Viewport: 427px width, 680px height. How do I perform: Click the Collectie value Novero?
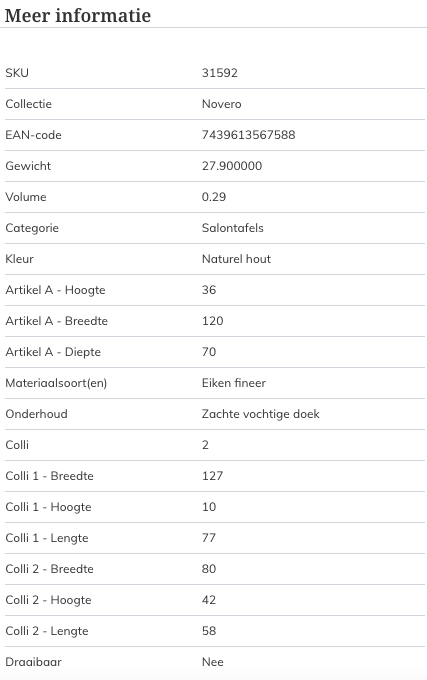222,104
